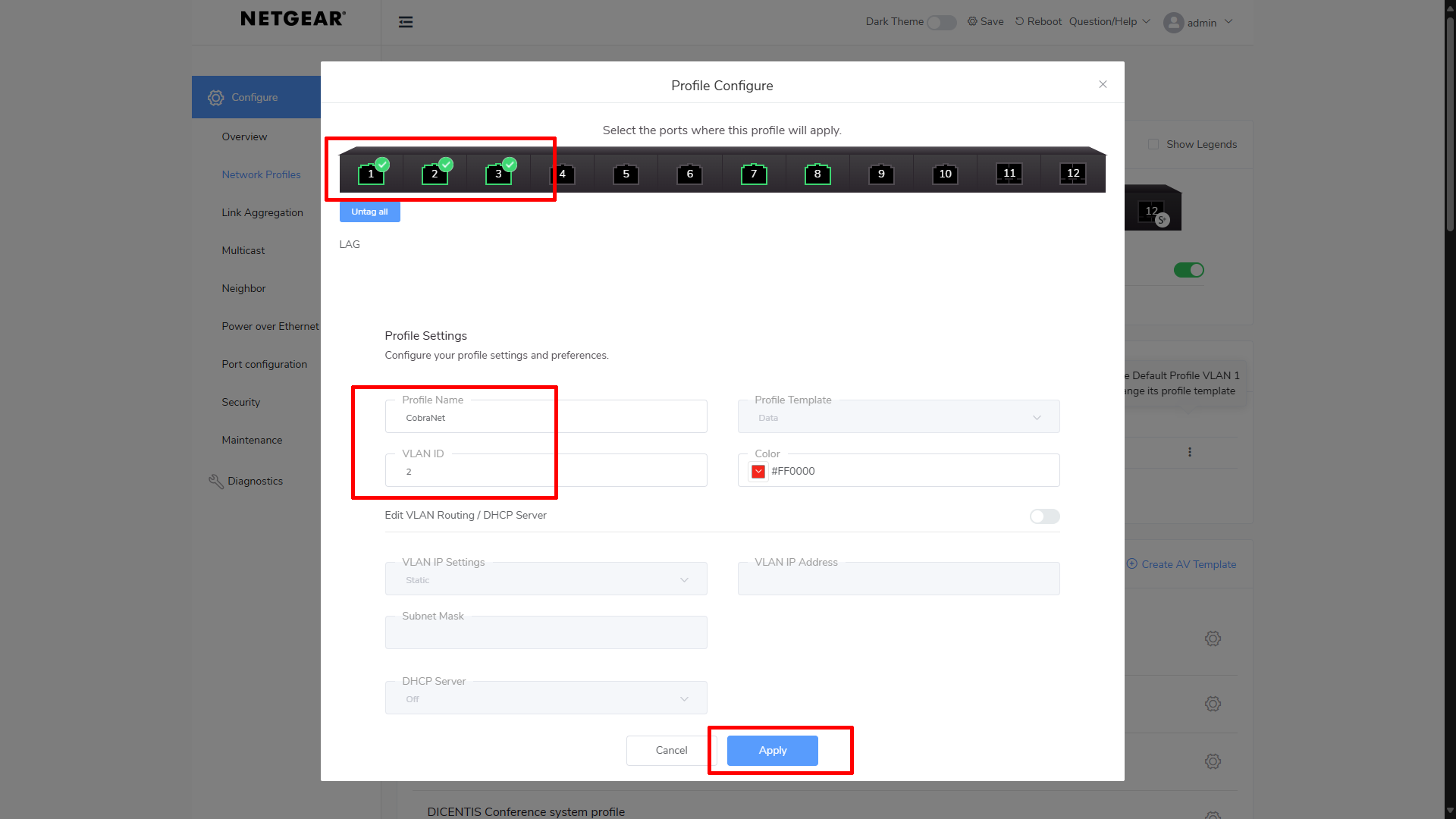Image resolution: width=1456 pixels, height=819 pixels.
Task: Open the DHCP Server dropdown
Action: pyautogui.click(x=545, y=698)
